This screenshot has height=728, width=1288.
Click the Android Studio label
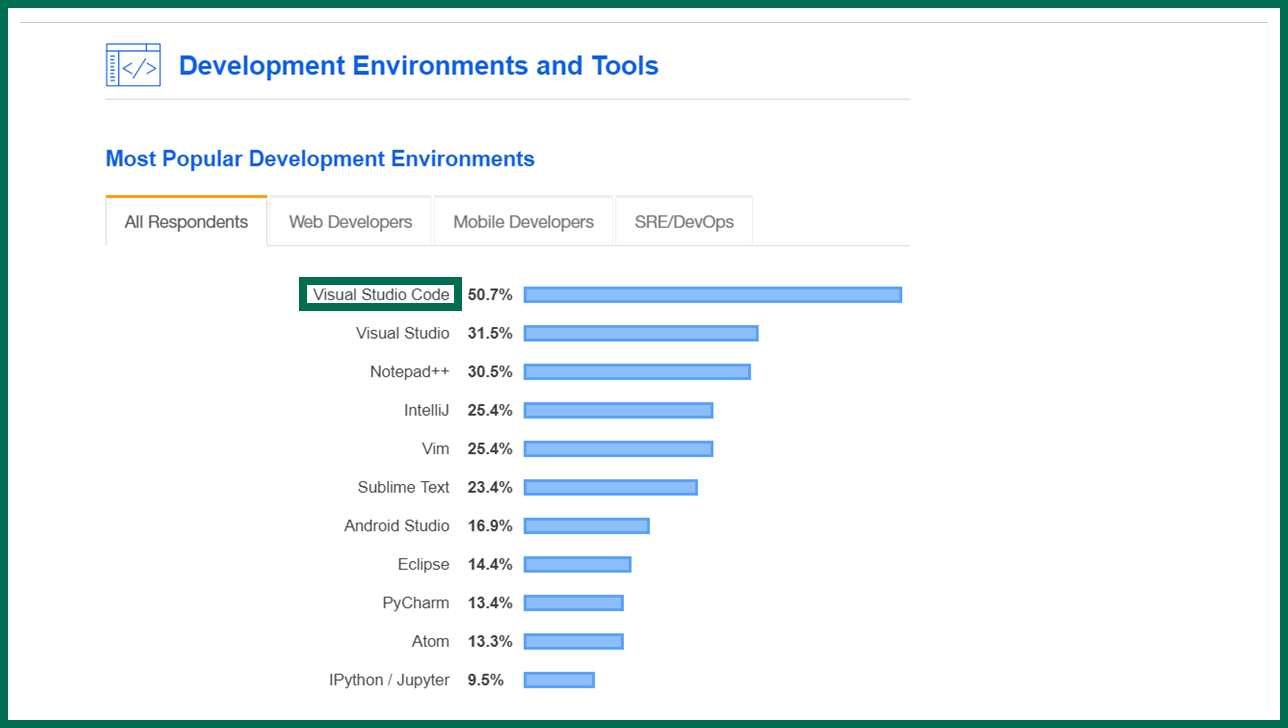pyautogui.click(x=397, y=526)
